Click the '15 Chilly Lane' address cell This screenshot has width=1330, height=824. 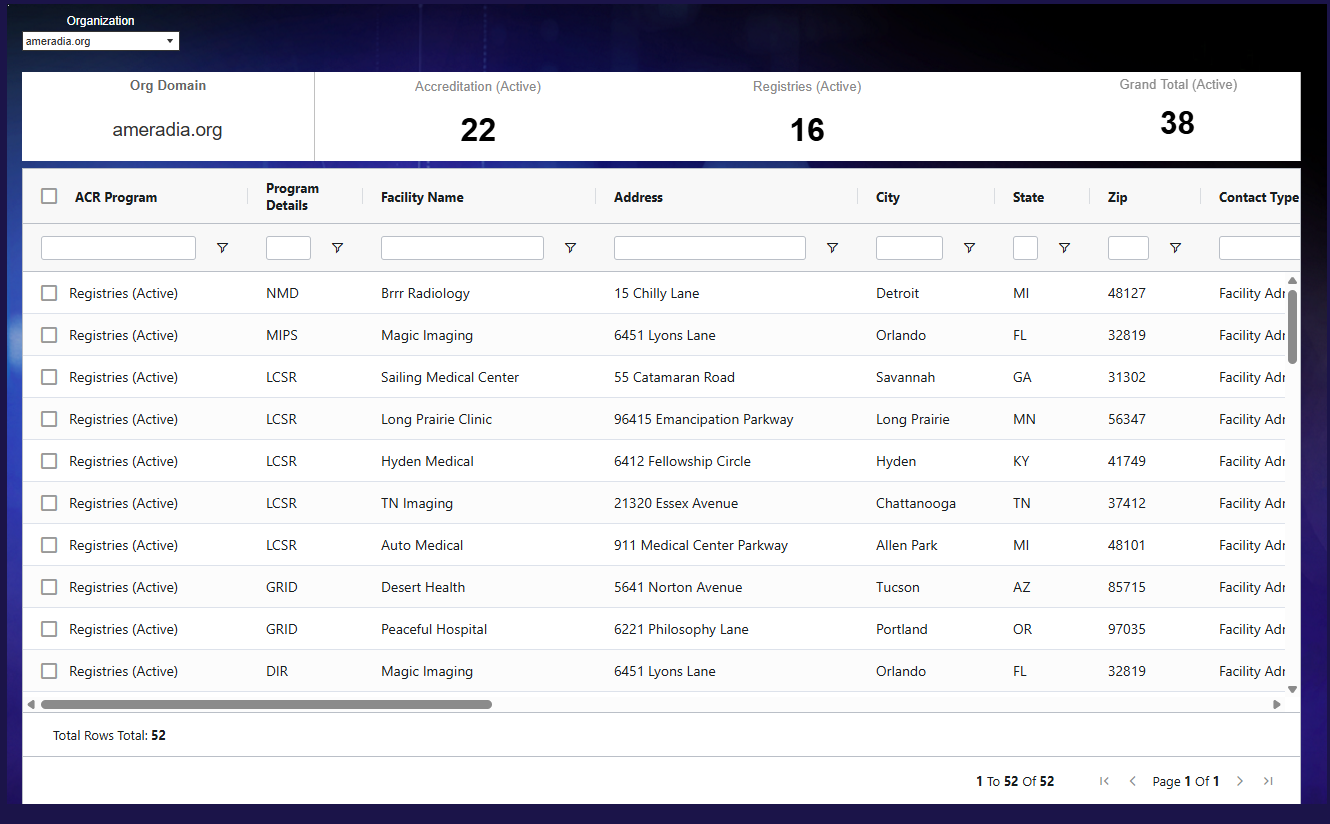657,293
